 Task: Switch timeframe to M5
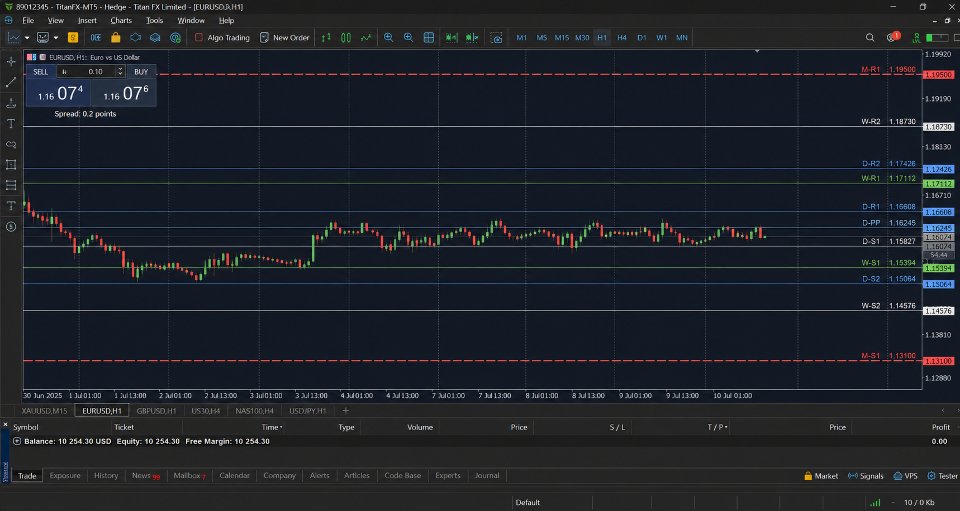point(542,37)
